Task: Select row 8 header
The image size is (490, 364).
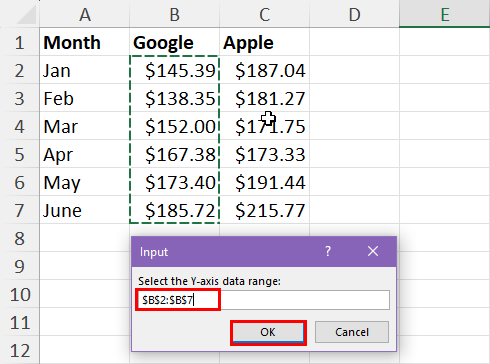Action: pyautogui.click(x=20, y=238)
